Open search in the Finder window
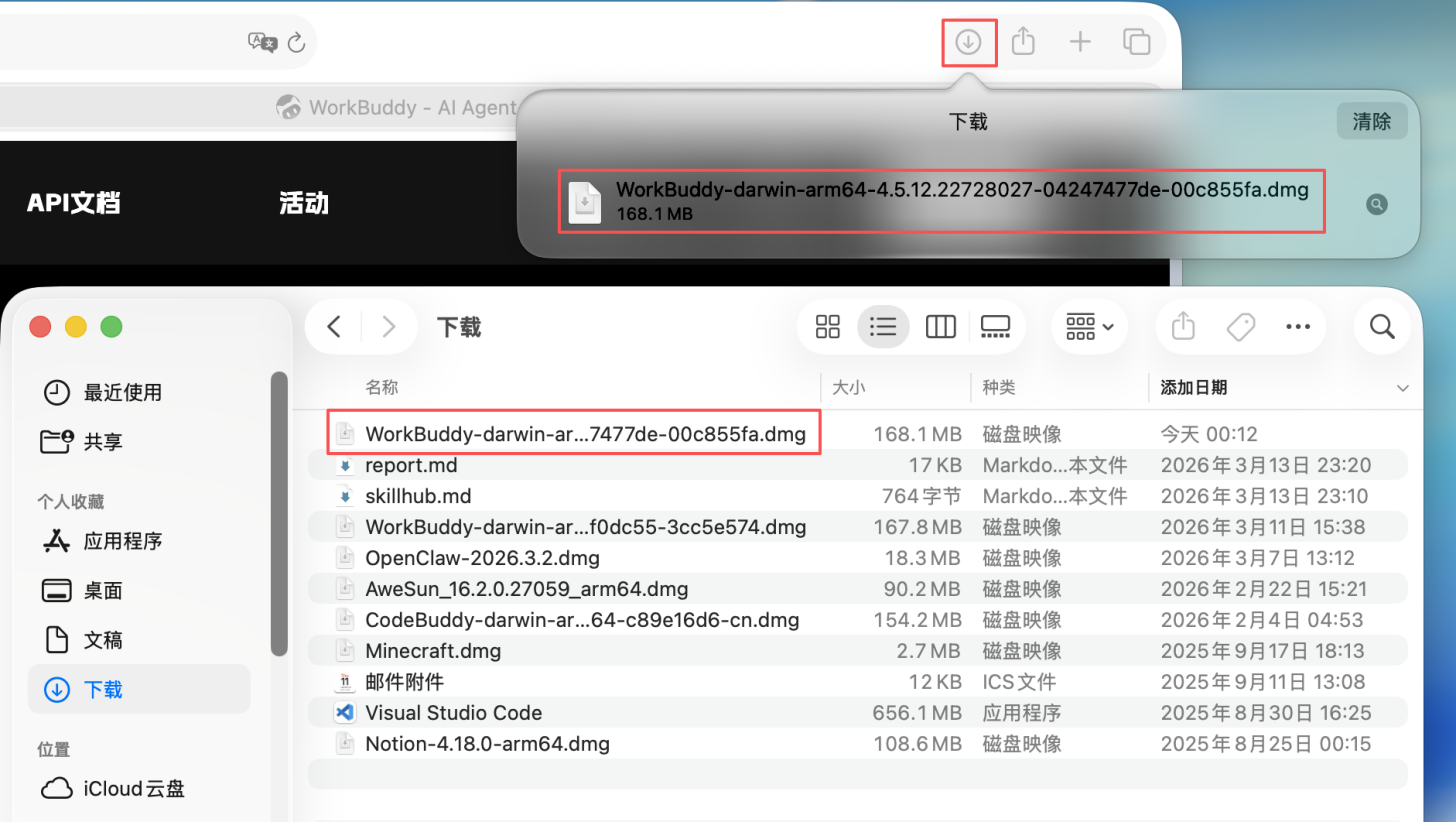 1382,326
